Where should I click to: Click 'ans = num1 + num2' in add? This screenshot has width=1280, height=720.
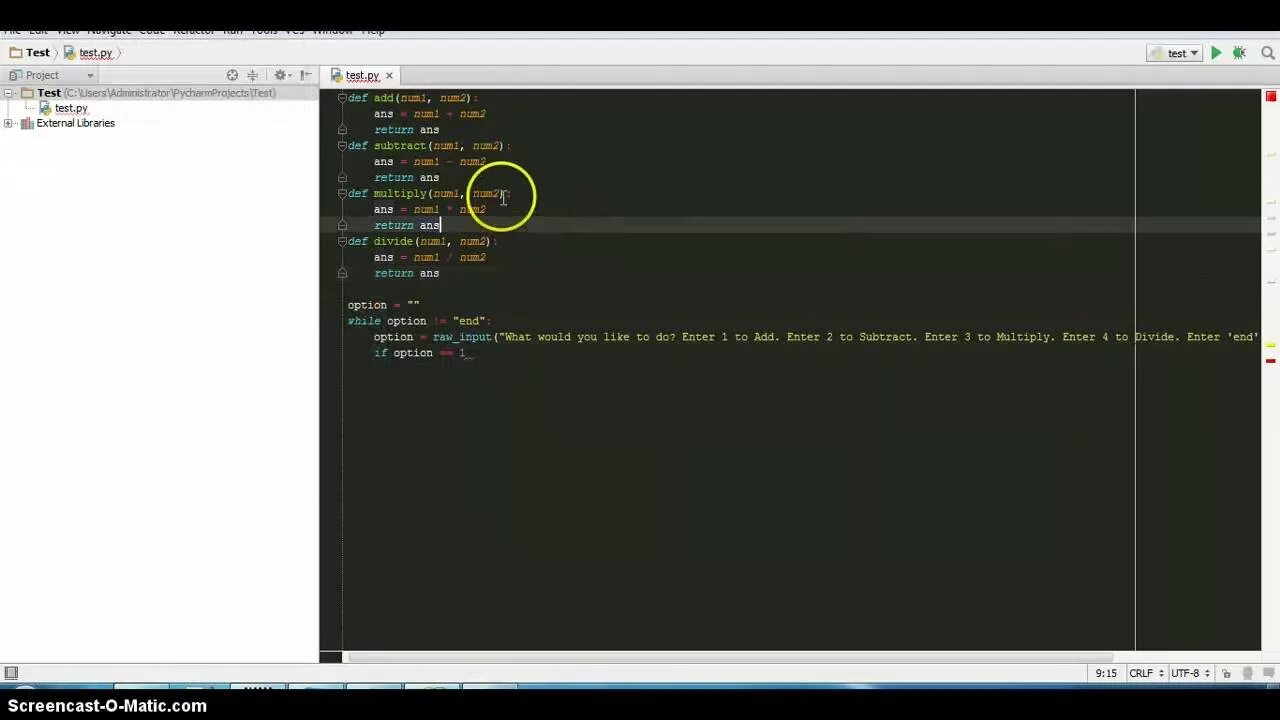430,114
